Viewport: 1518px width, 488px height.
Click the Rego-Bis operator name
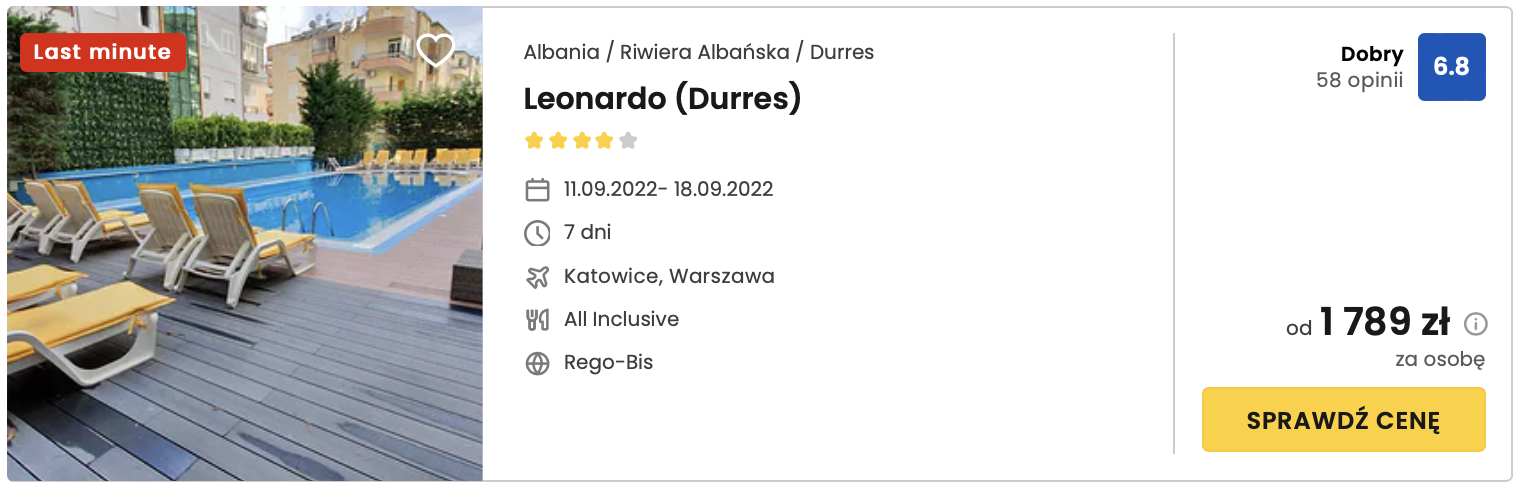click(x=608, y=362)
